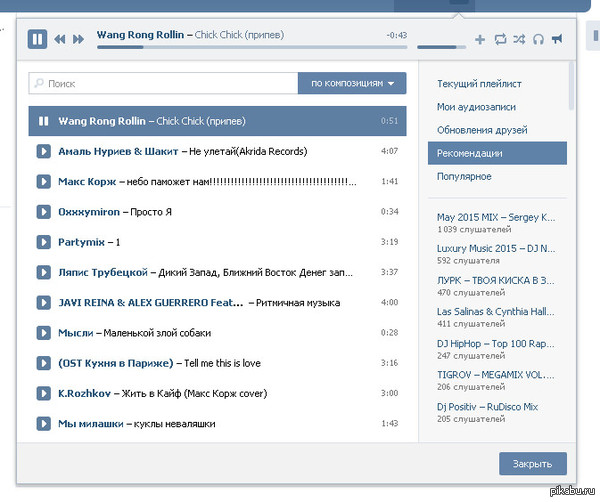Play the K.Rozhkov track

[x=44, y=394]
